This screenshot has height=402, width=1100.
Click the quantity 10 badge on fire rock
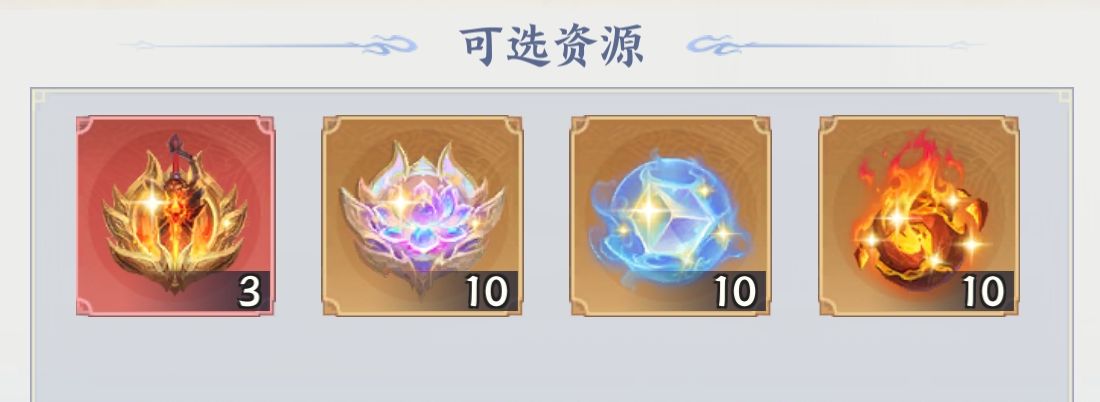(x=985, y=290)
